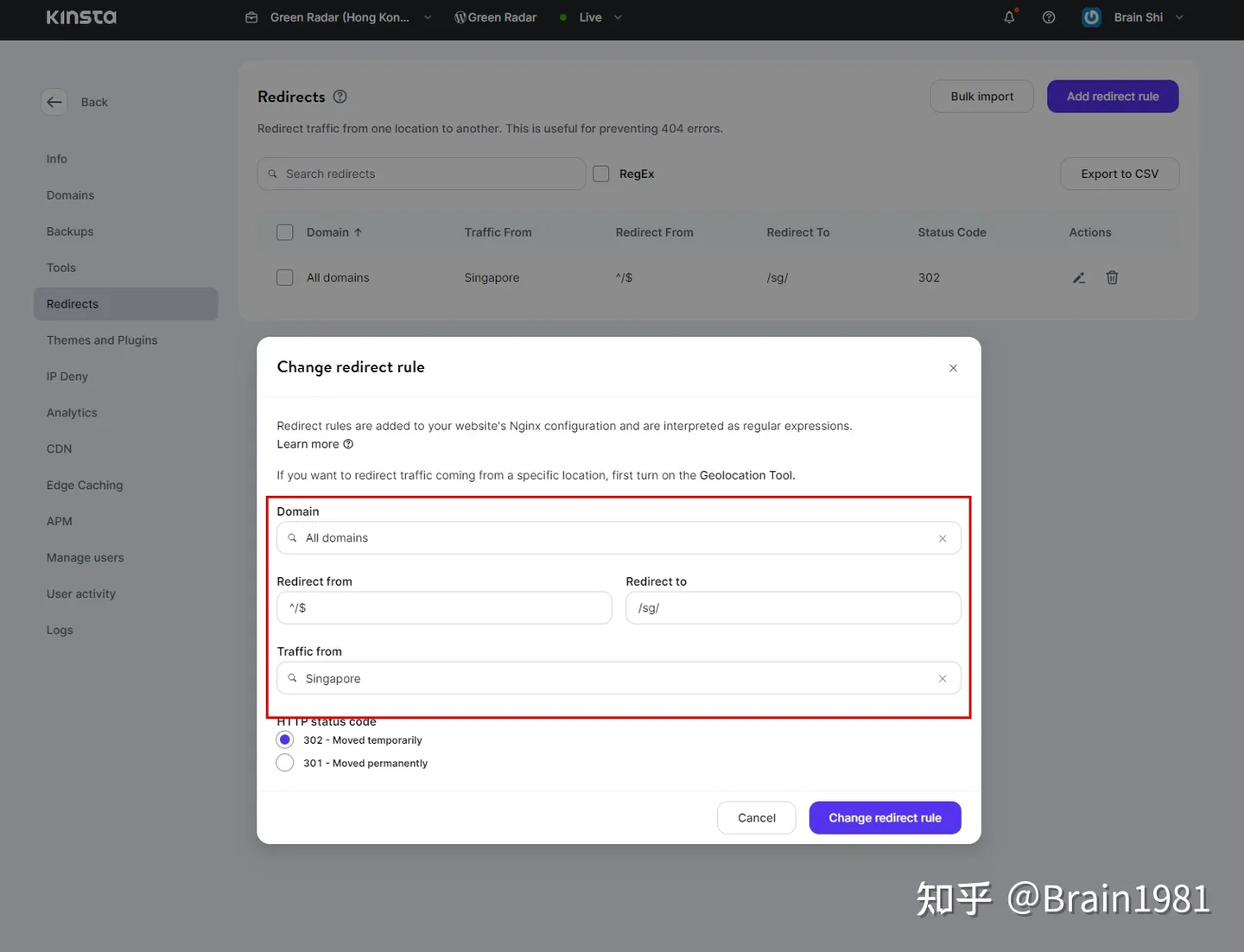
Task: Delete redirect using the trash icon
Action: [1112, 278]
